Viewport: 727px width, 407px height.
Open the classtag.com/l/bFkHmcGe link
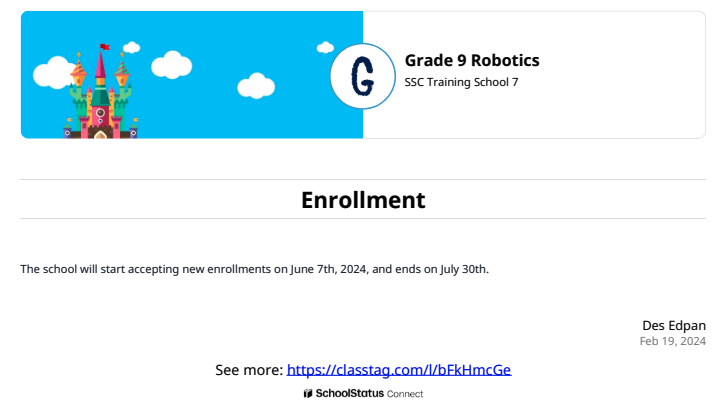point(399,370)
